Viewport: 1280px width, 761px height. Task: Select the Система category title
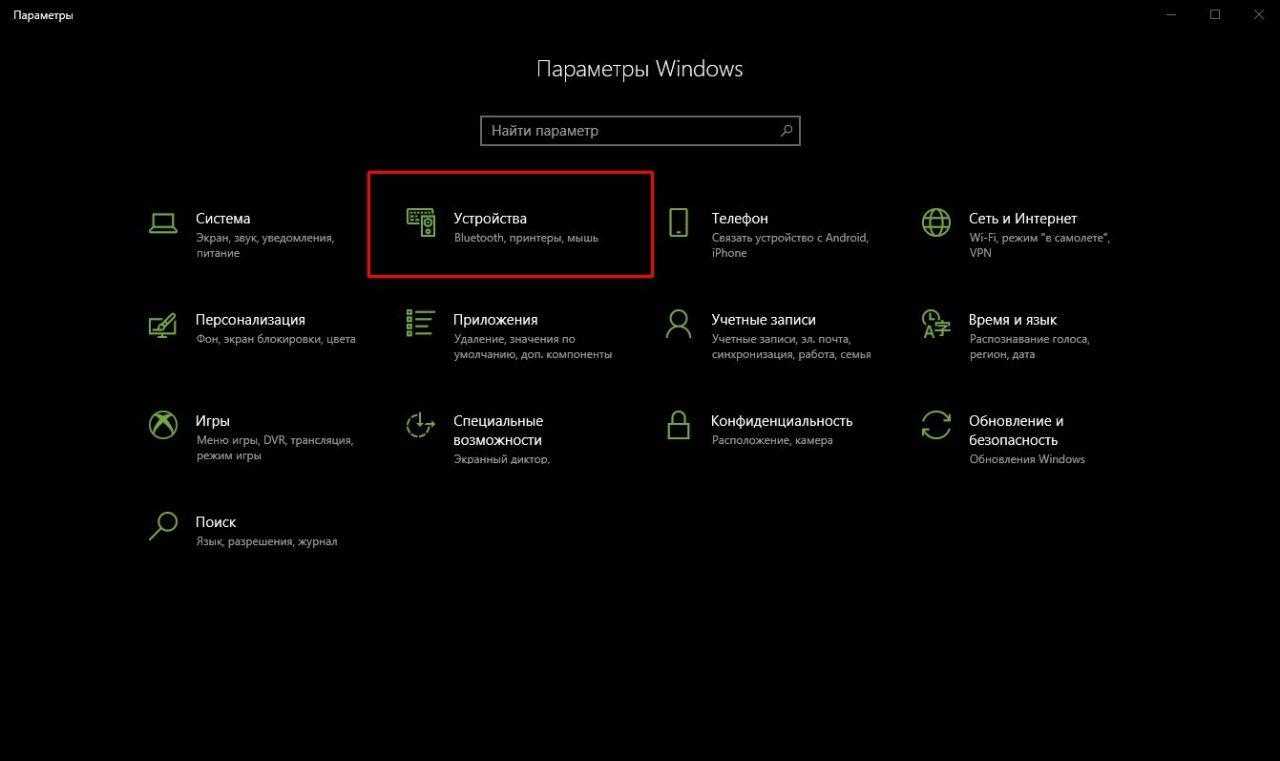(223, 218)
